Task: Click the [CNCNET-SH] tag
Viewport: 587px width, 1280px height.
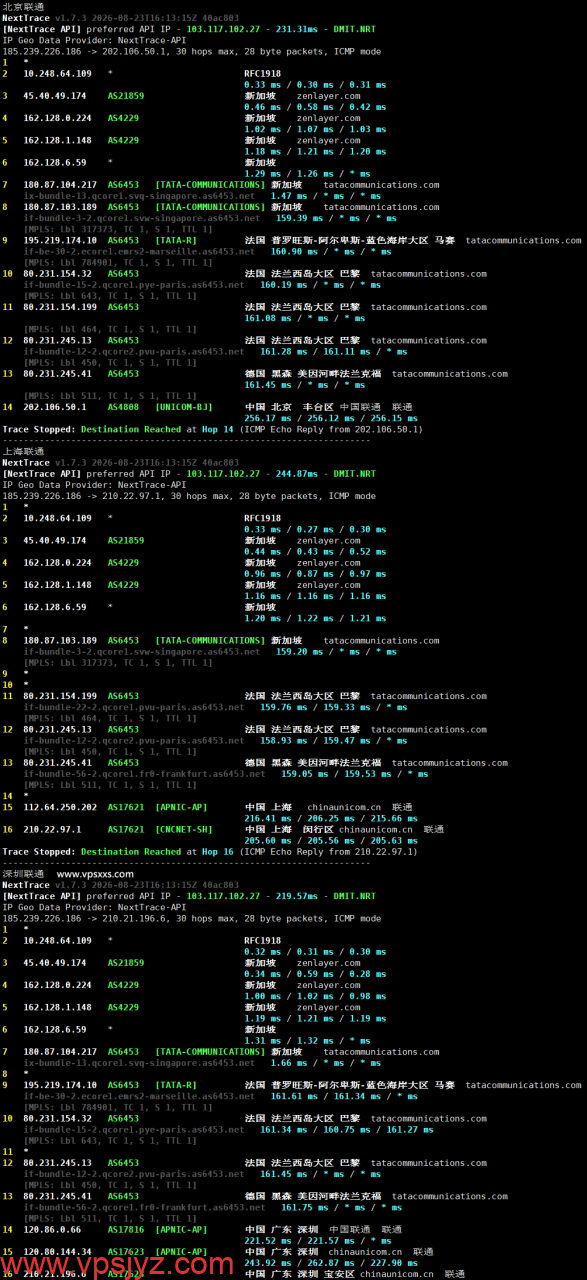Action: (x=183, y=829)
